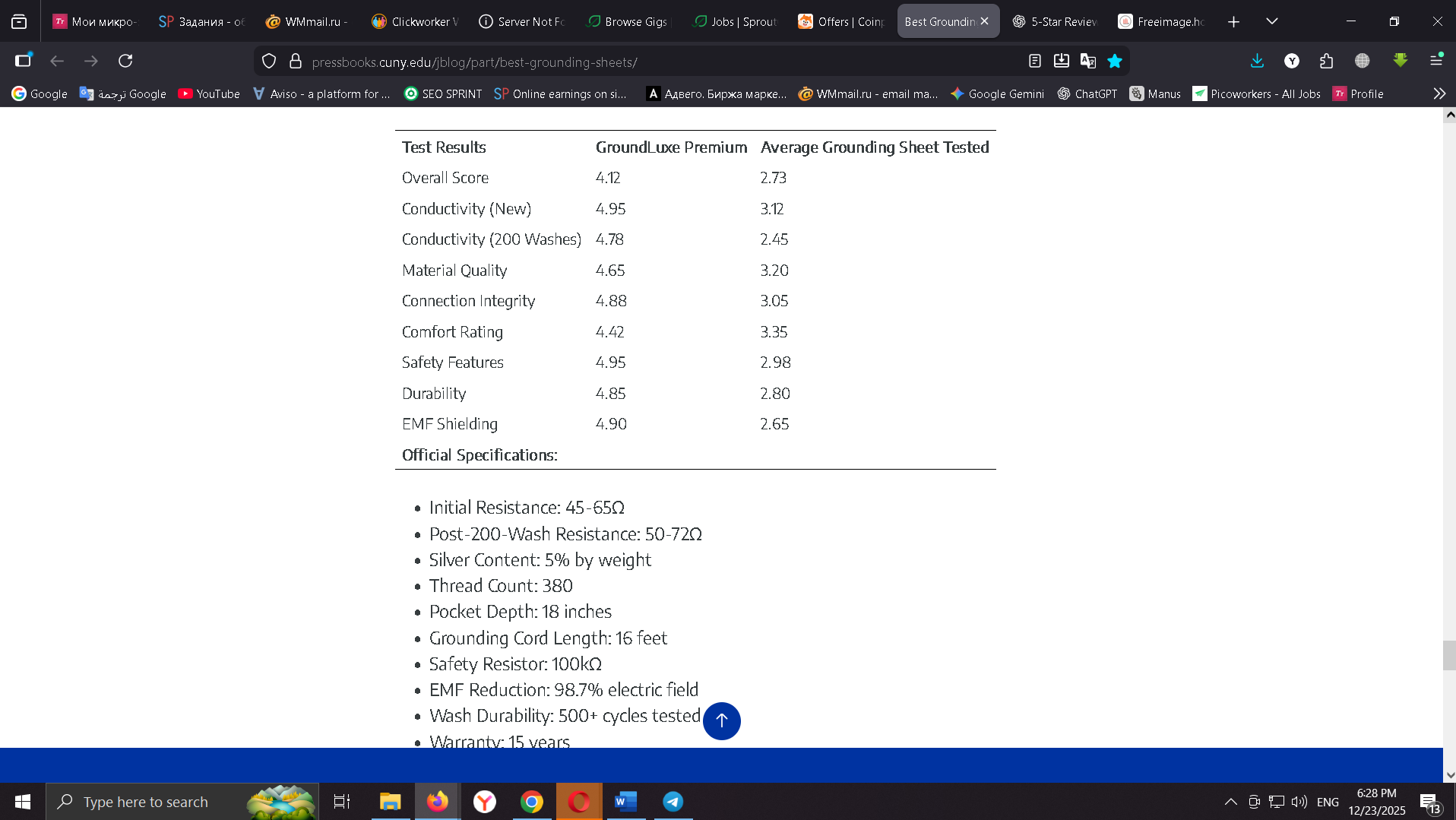Open the sidebar toggle icon
Viewport: 1456px width, 820px height.
point(24,60)
